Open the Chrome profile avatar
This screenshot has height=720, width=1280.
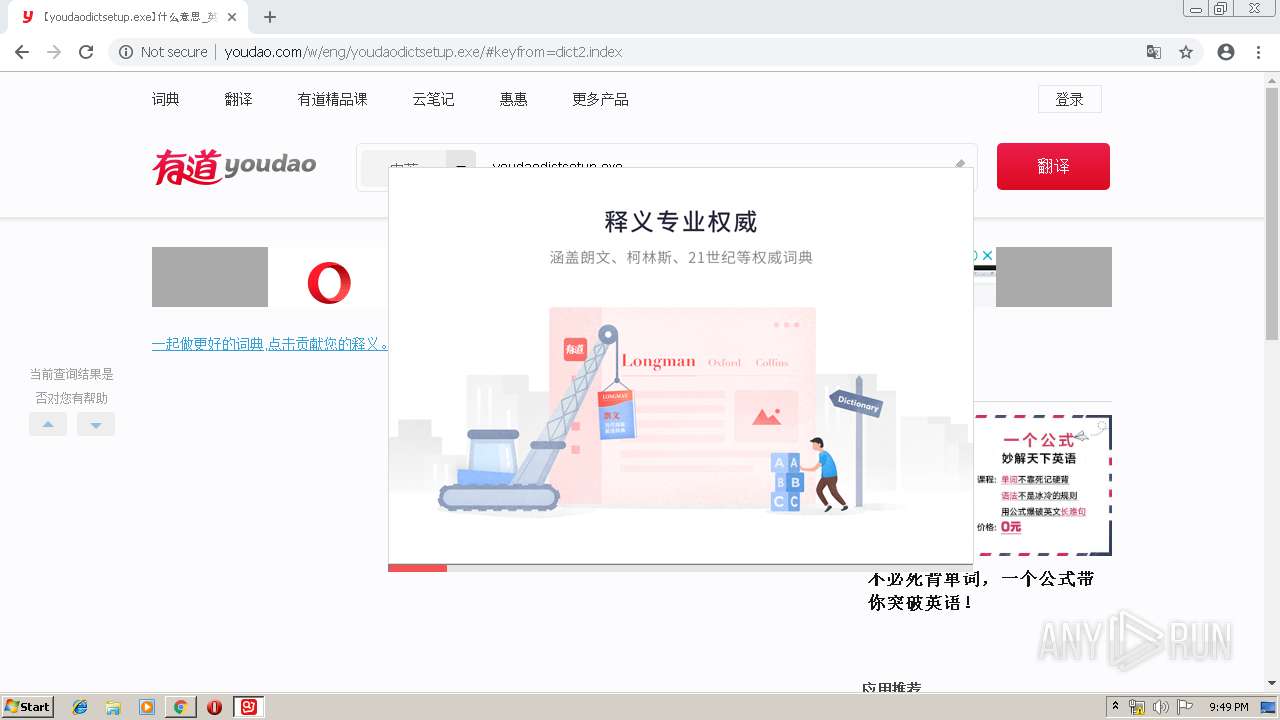click(1226, 52)
